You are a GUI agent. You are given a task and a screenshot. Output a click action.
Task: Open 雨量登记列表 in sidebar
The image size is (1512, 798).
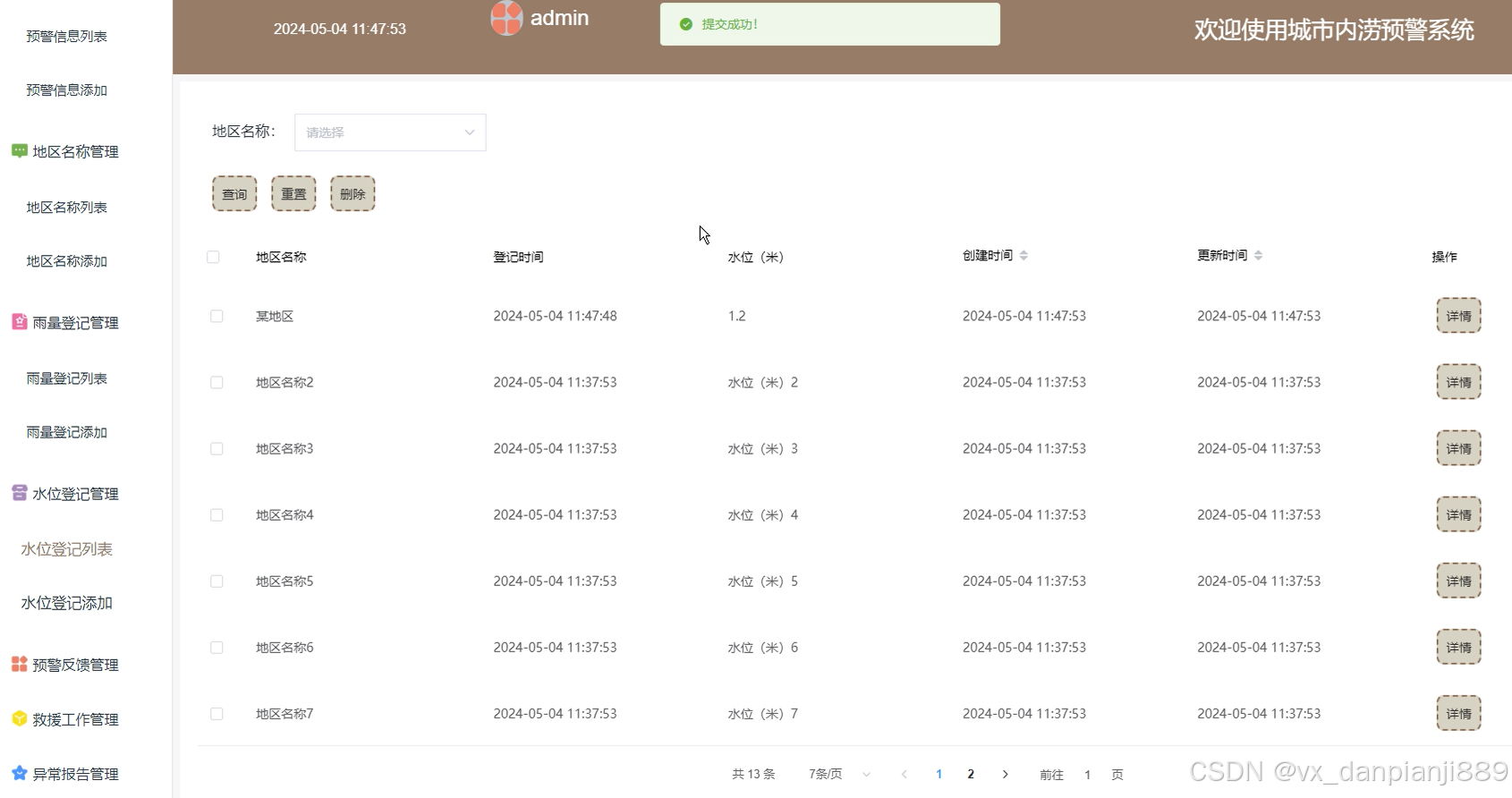[67, 378]
